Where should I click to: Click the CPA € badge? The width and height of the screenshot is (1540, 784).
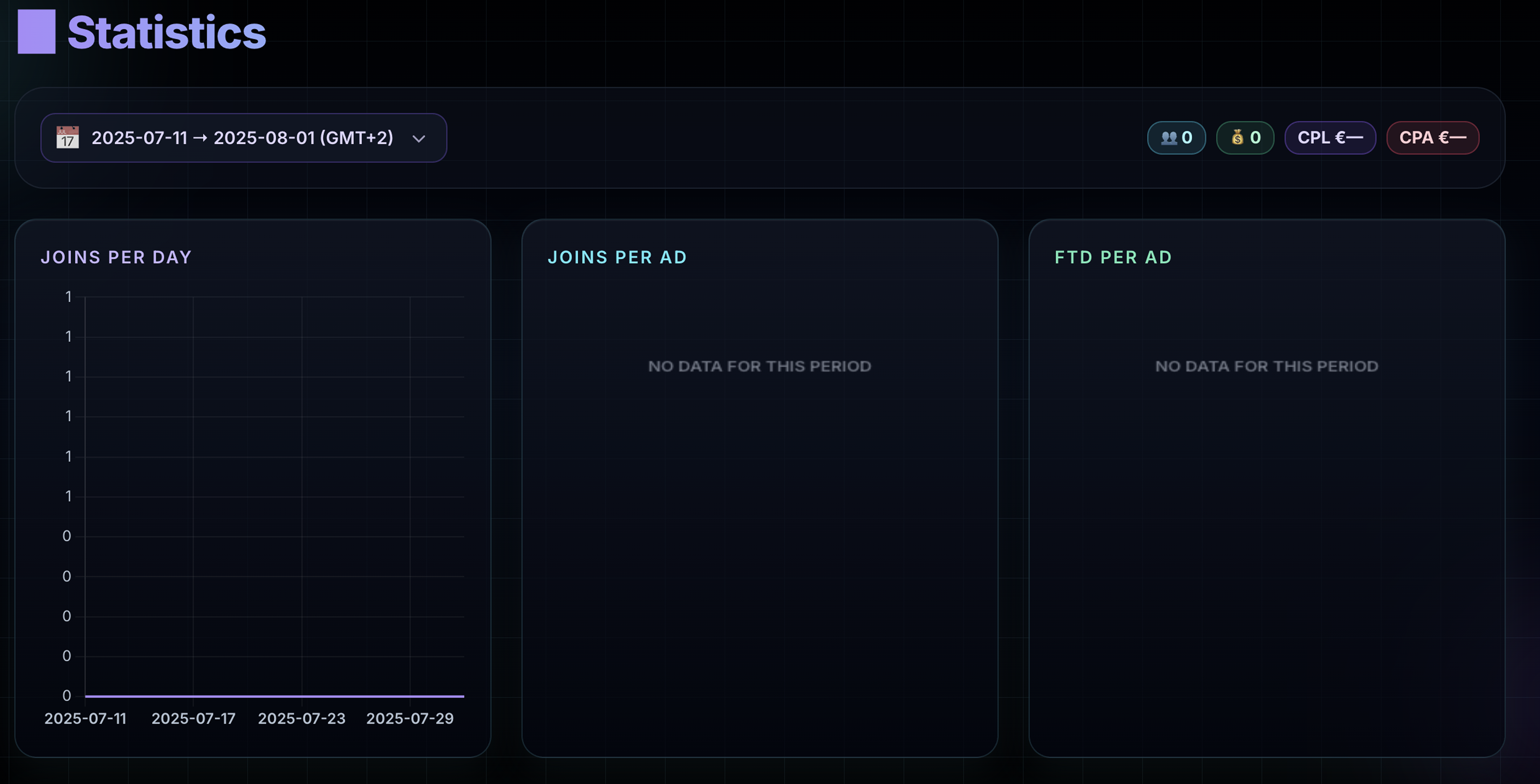point(1433,138)
